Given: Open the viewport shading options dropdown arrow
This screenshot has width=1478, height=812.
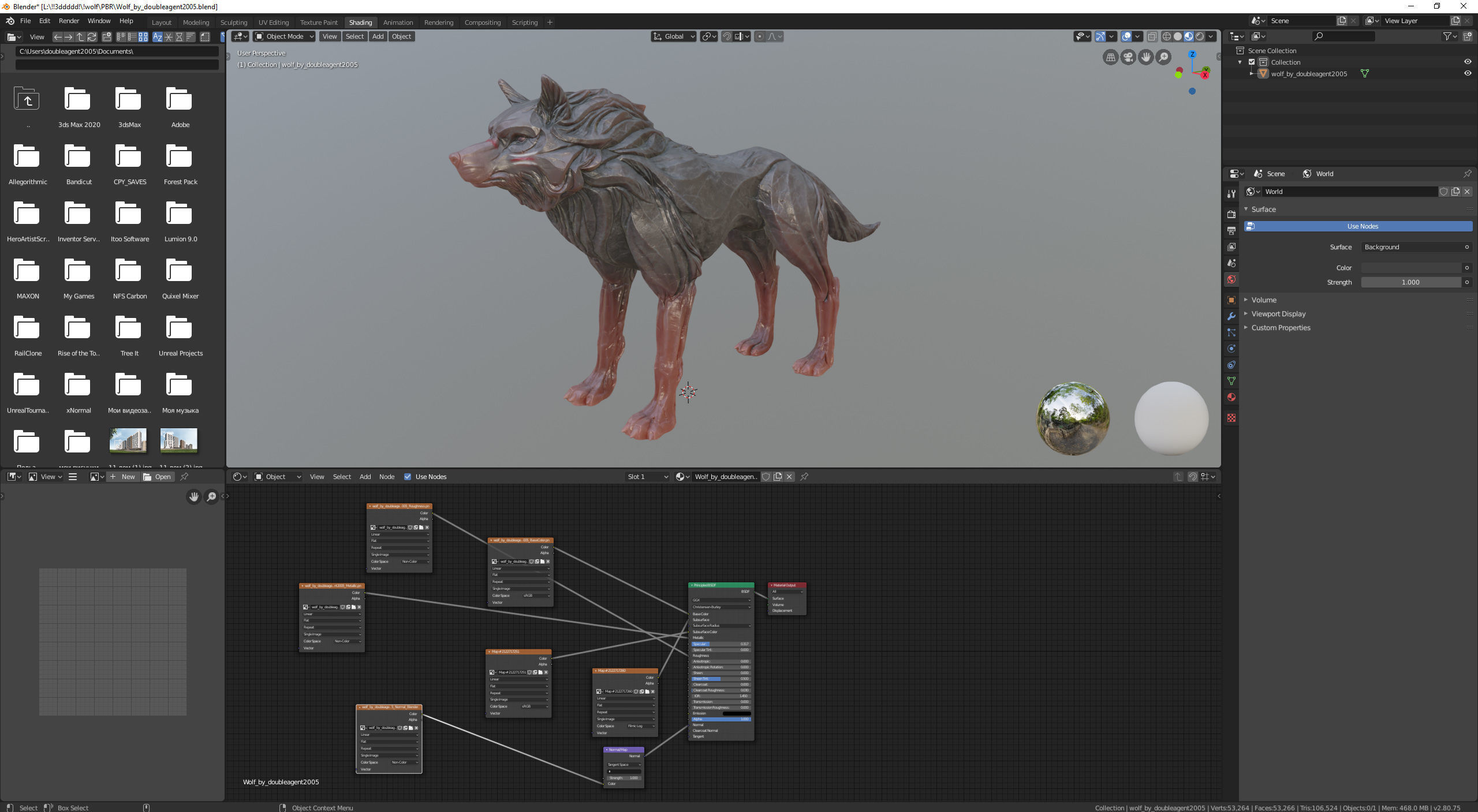Looking at the screenshot, I should coord(1211,36).
